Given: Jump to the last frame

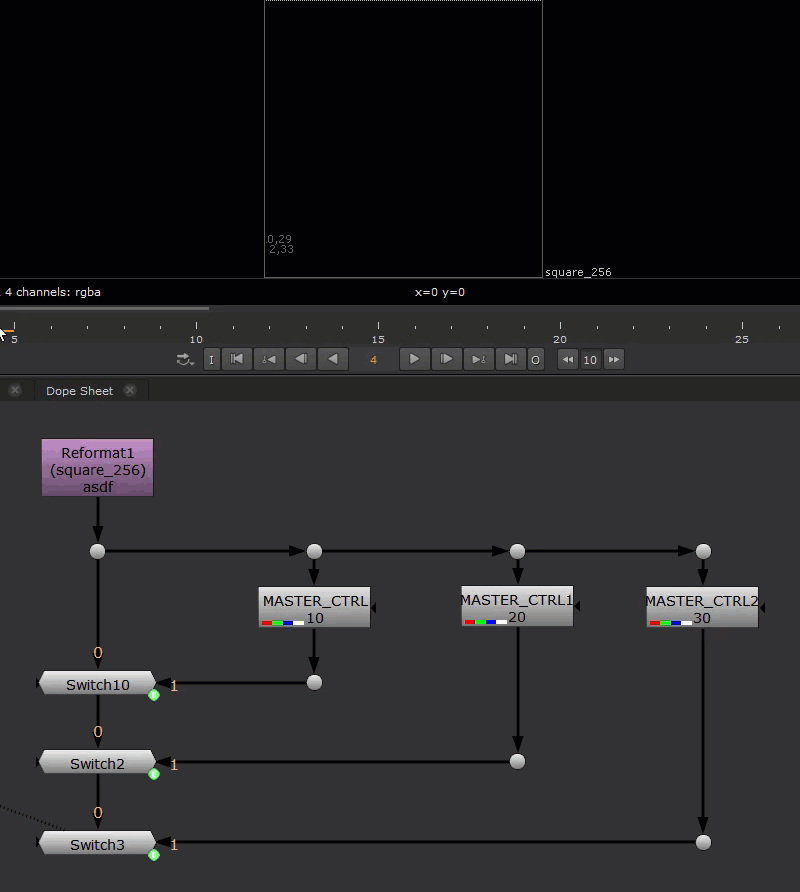Looking at the screenshot, I should [510, 360].
